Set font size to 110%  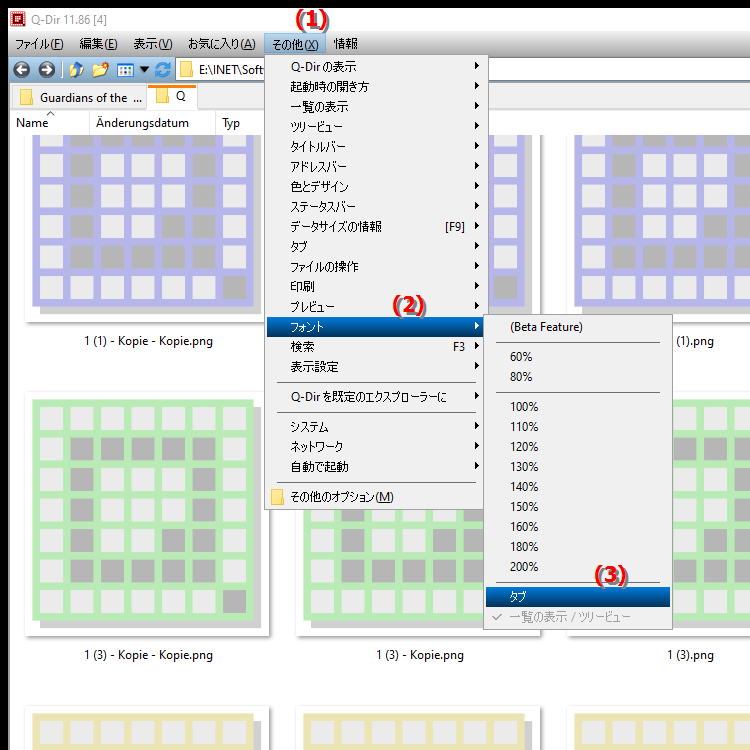578,427
